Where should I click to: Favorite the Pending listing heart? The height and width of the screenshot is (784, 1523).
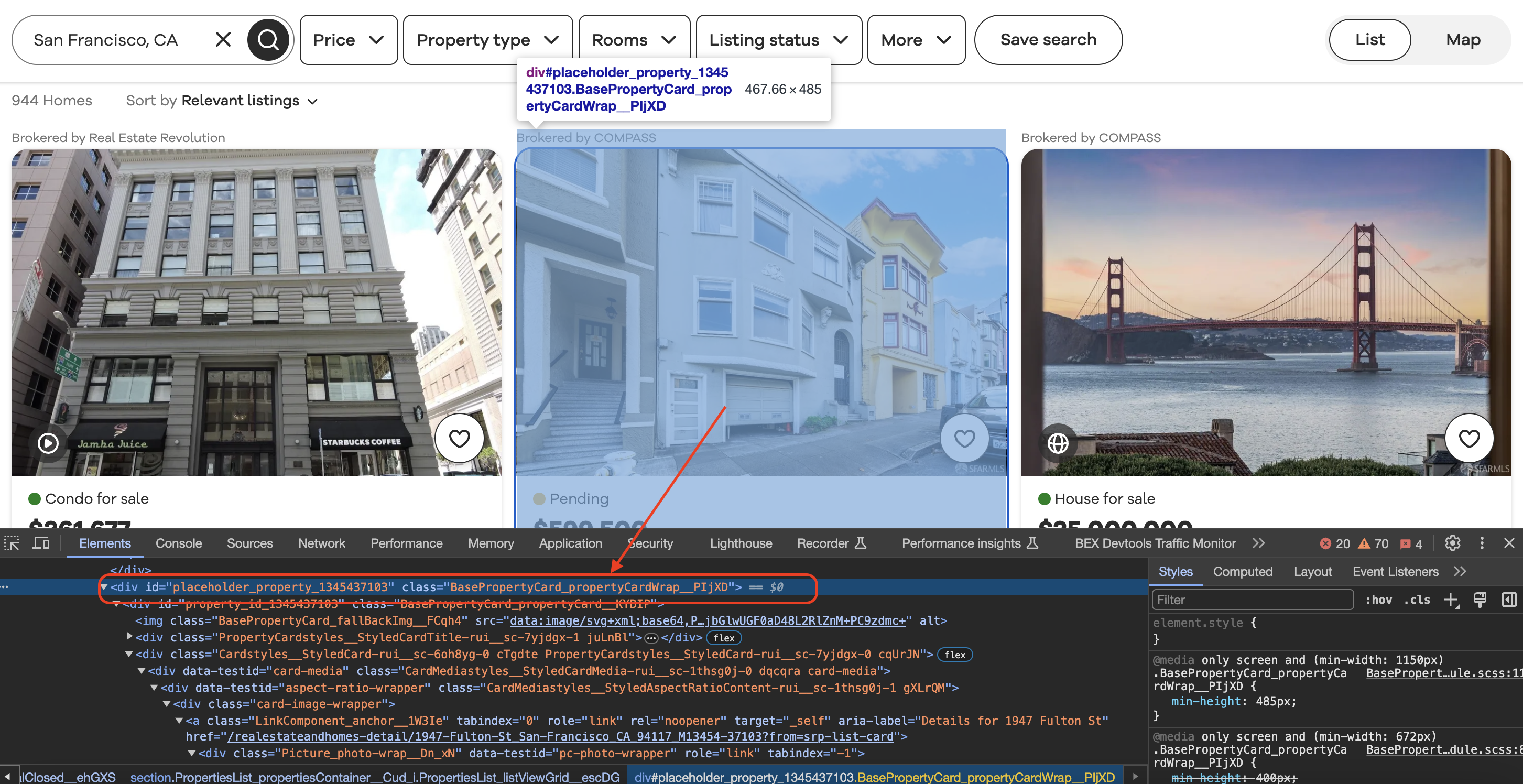coord(964,438)
